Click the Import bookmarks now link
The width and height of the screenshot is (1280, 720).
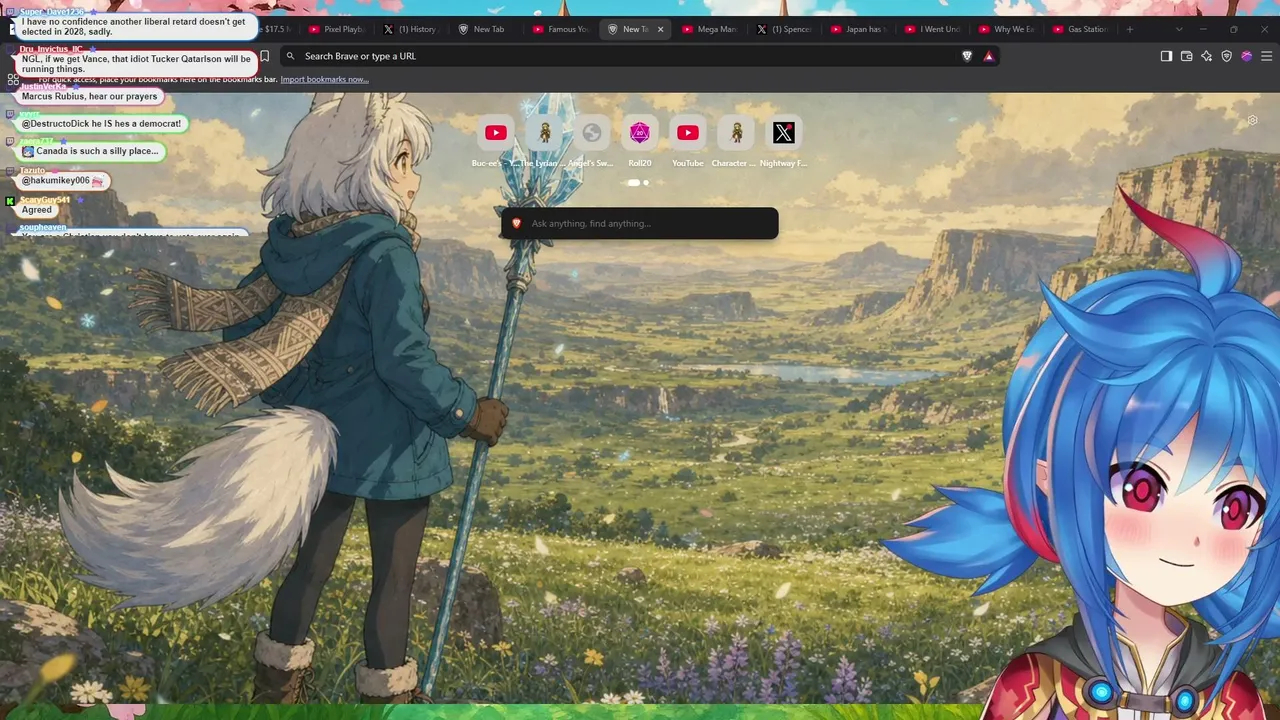pyautogui.click(x=324, y=79)
